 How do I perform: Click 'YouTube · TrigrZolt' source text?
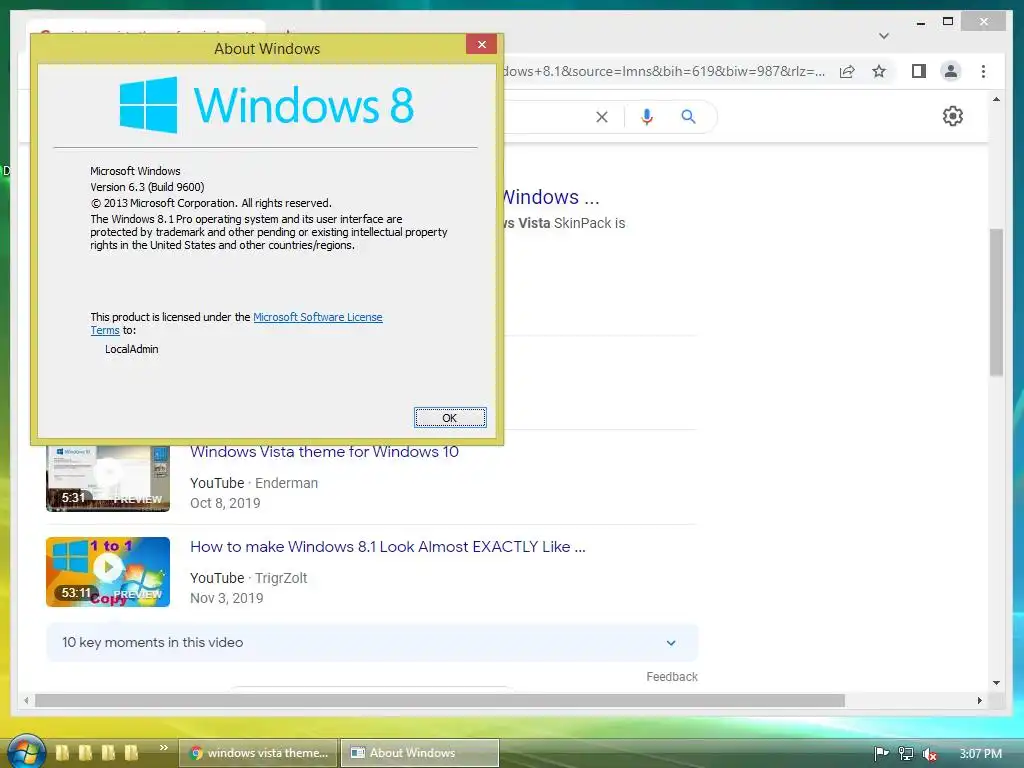pos(248,578)
